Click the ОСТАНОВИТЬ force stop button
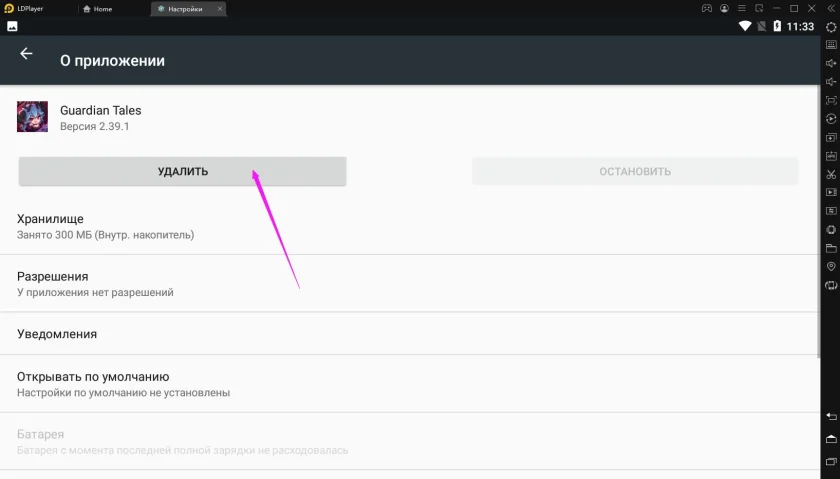This screenshot has width=840, height=479. tap(635, 171)
